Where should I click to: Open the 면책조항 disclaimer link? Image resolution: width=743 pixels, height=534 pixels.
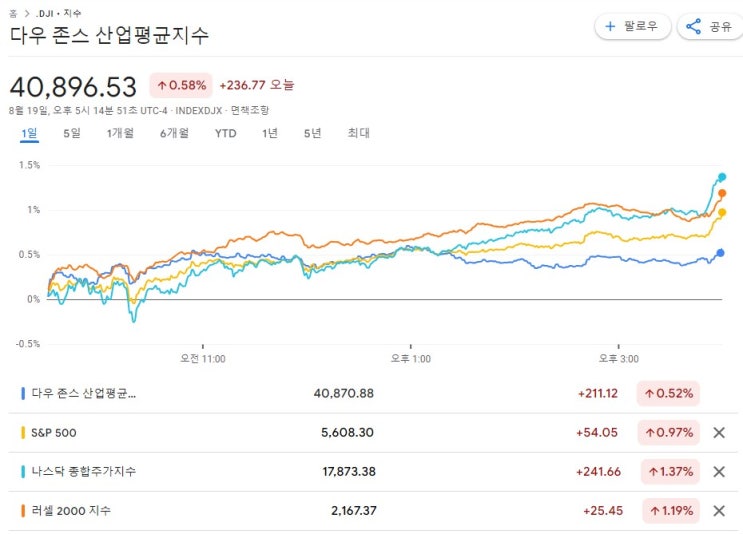[249, 110]
